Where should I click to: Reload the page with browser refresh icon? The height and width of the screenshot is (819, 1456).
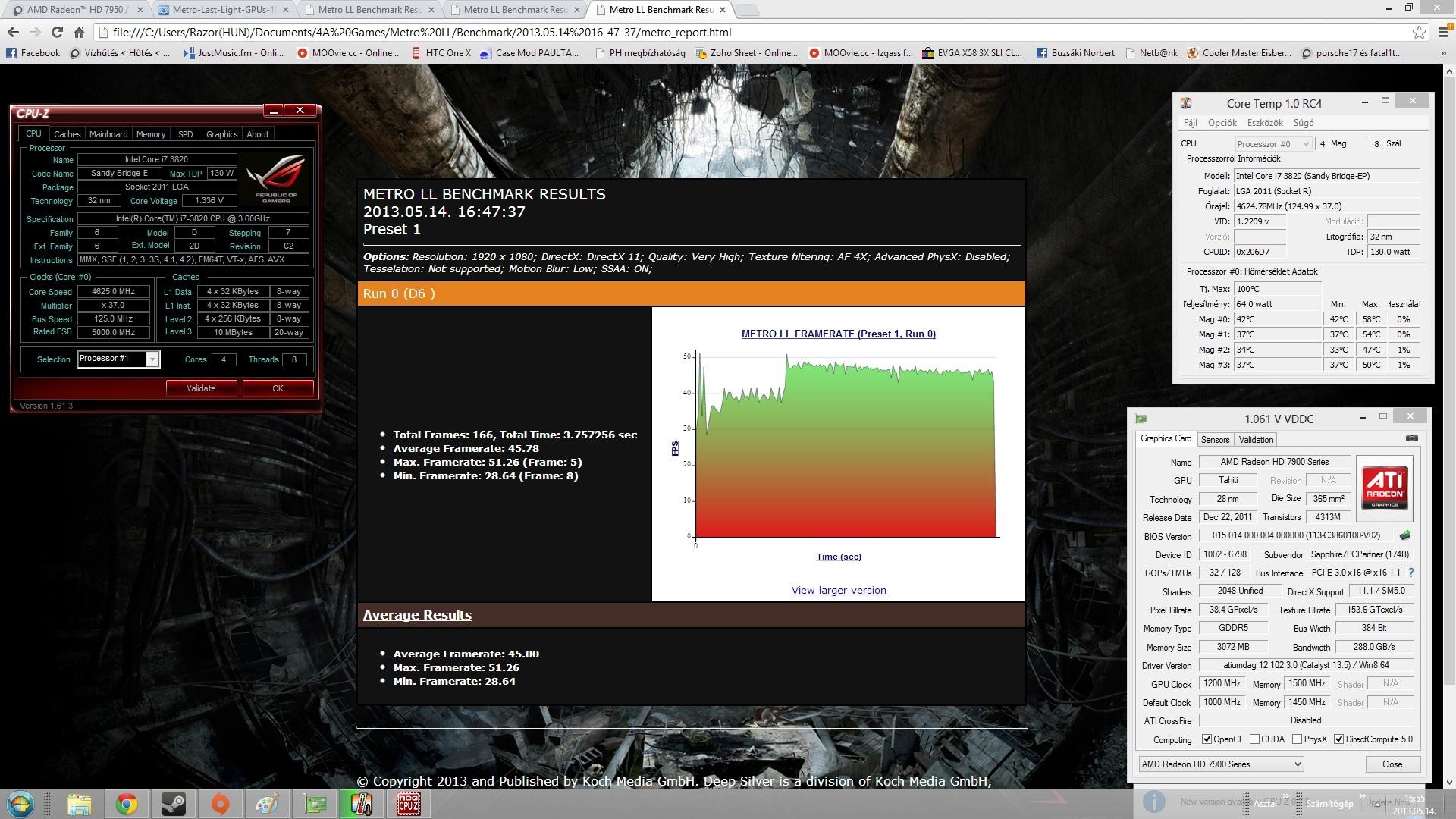tap(57, 32)
